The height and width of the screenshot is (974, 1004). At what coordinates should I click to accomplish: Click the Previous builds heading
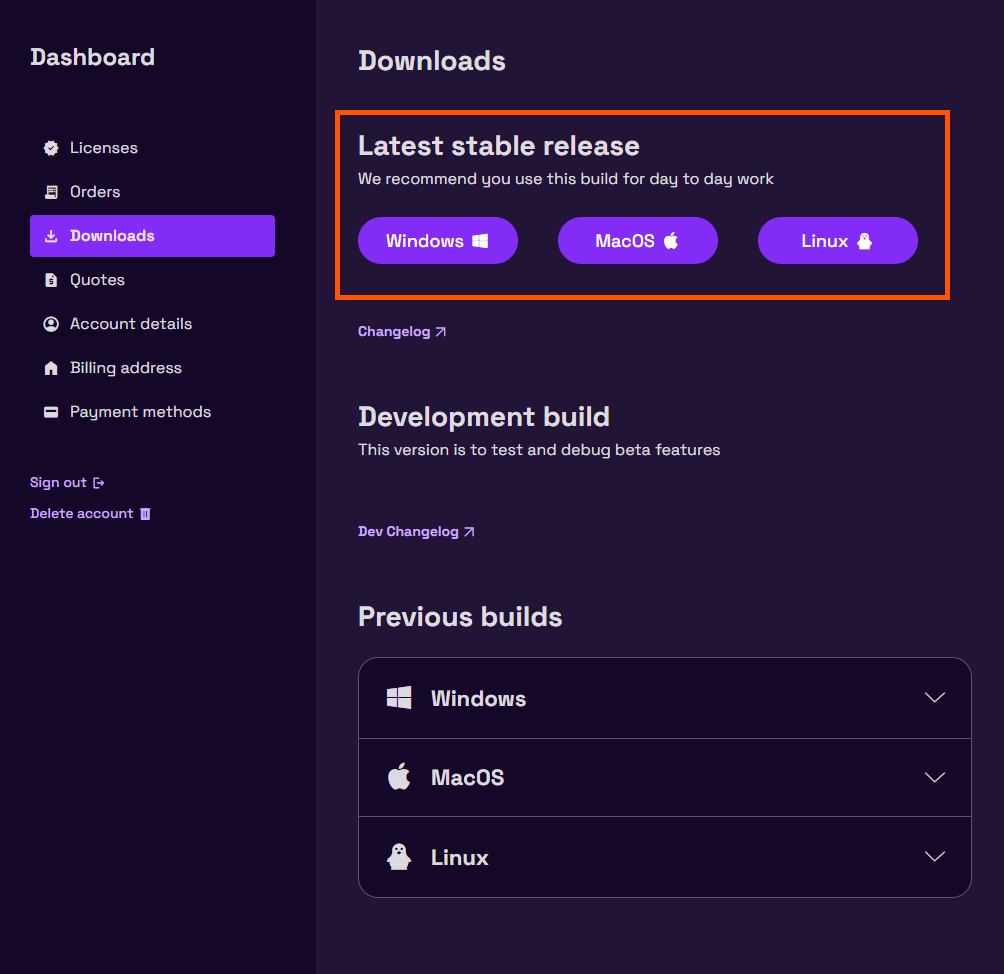[x=460, y=617]
